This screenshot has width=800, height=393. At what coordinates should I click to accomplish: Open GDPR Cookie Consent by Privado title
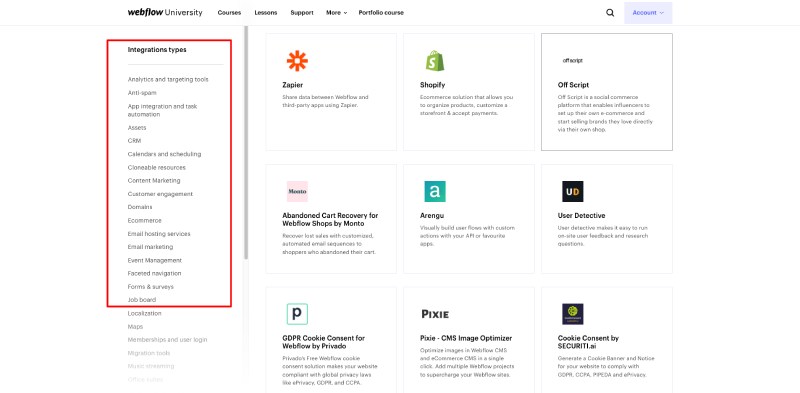[323, 342]
